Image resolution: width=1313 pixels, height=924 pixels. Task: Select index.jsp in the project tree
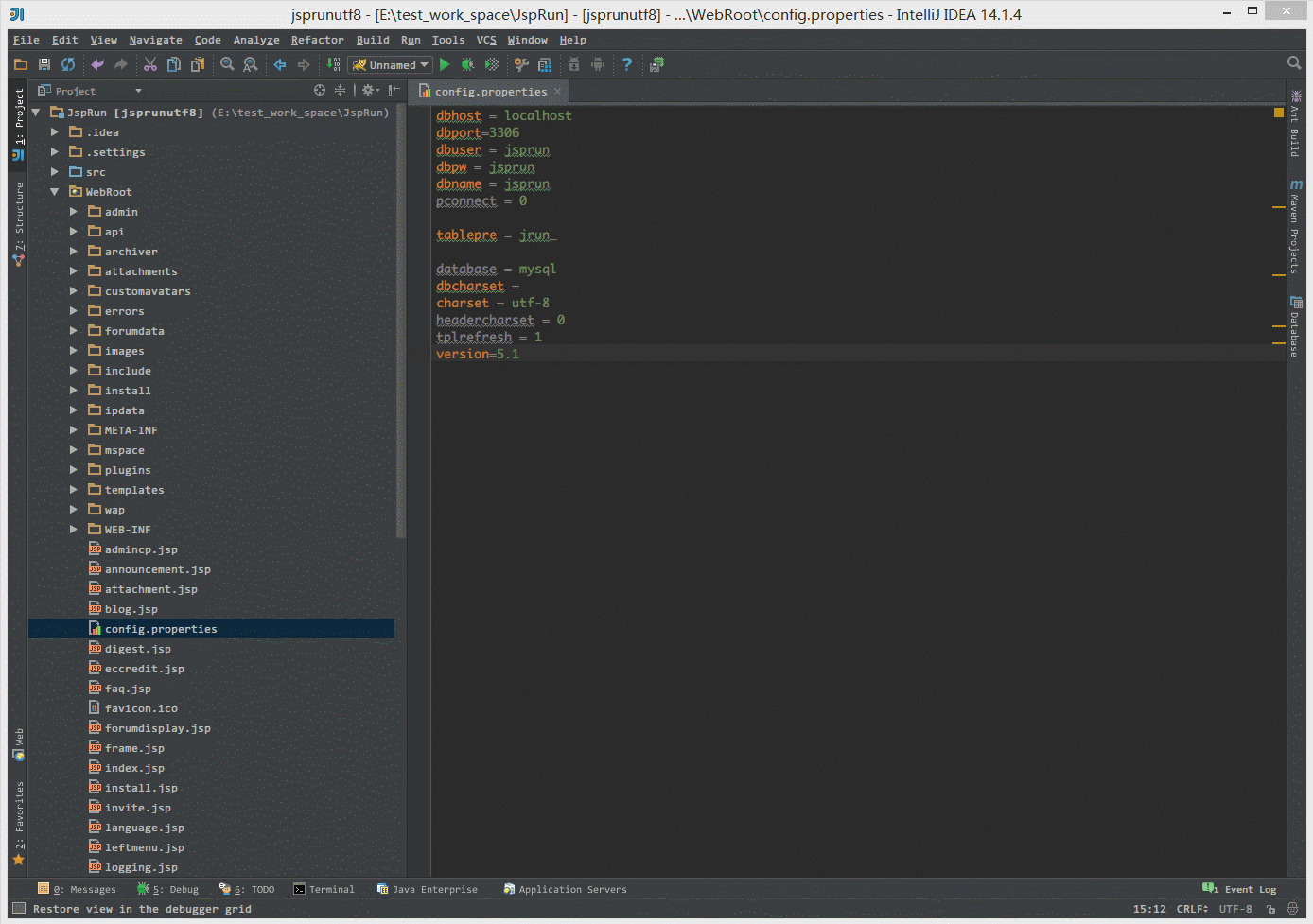tap(134, 768)
